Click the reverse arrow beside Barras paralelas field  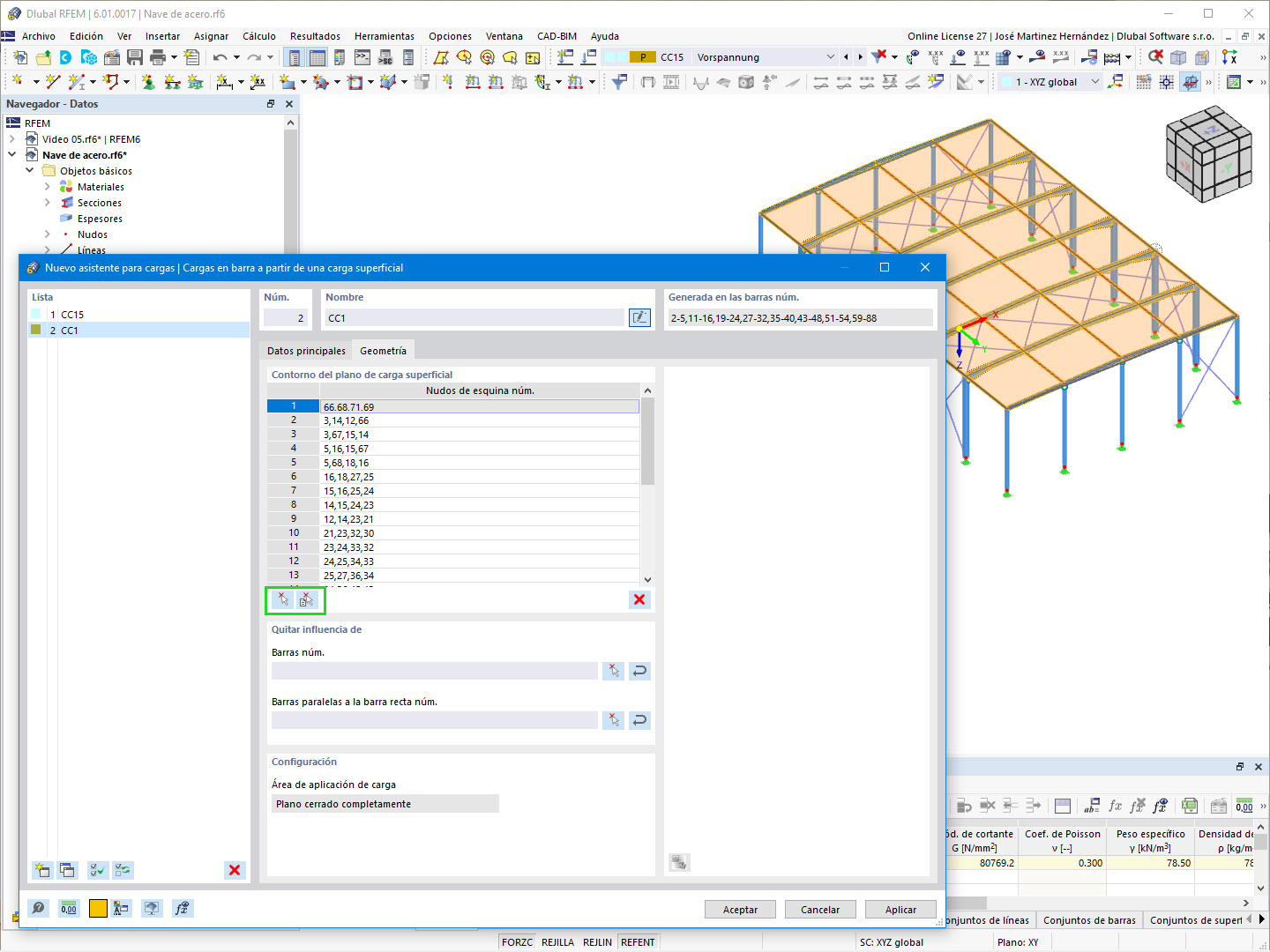coord(639,720)
